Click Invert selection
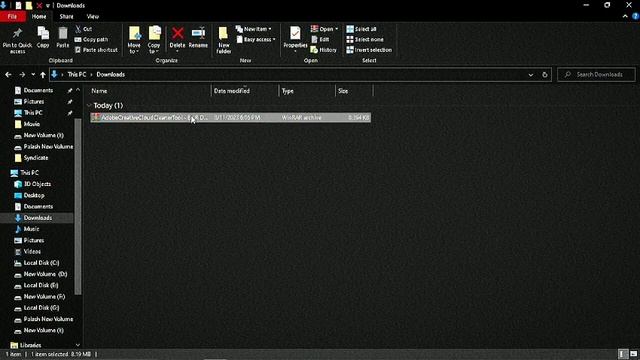The width and height of the screenshot is (640, 360). tap(369, 50)
